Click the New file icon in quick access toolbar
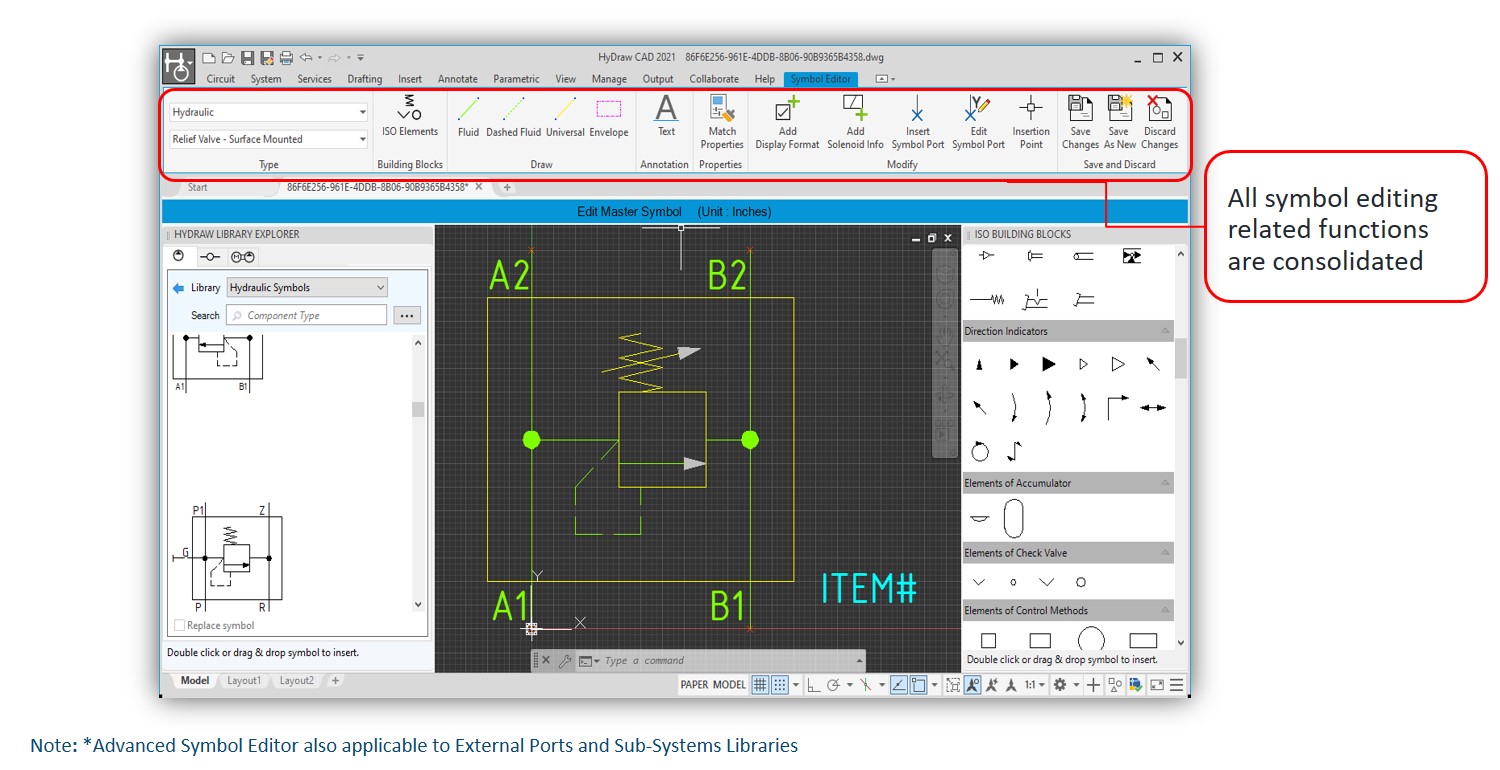 (209, 58)
